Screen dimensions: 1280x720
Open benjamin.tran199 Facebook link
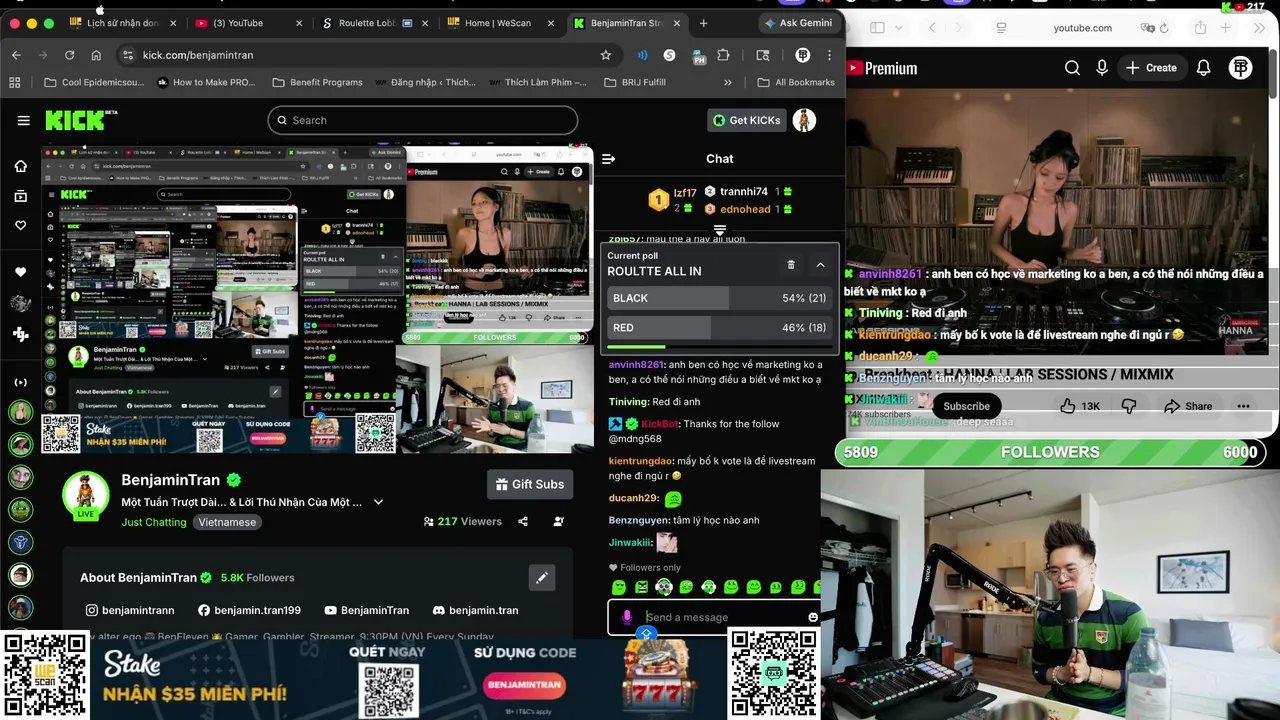click(249, 610)
